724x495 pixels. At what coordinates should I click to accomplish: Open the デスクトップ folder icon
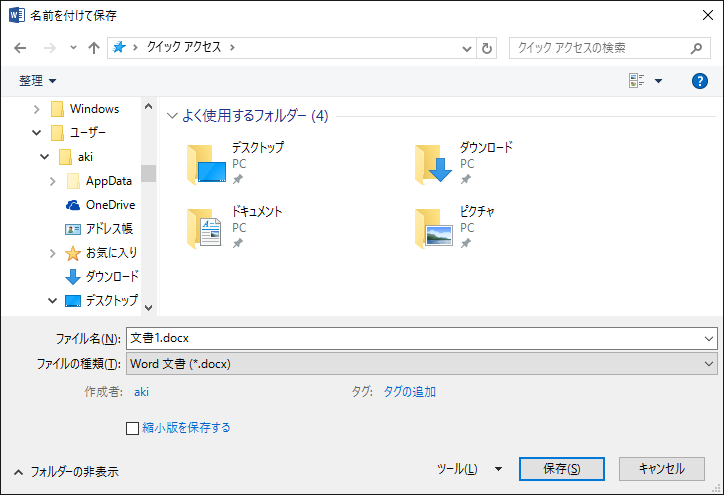(x=207, y=164)
